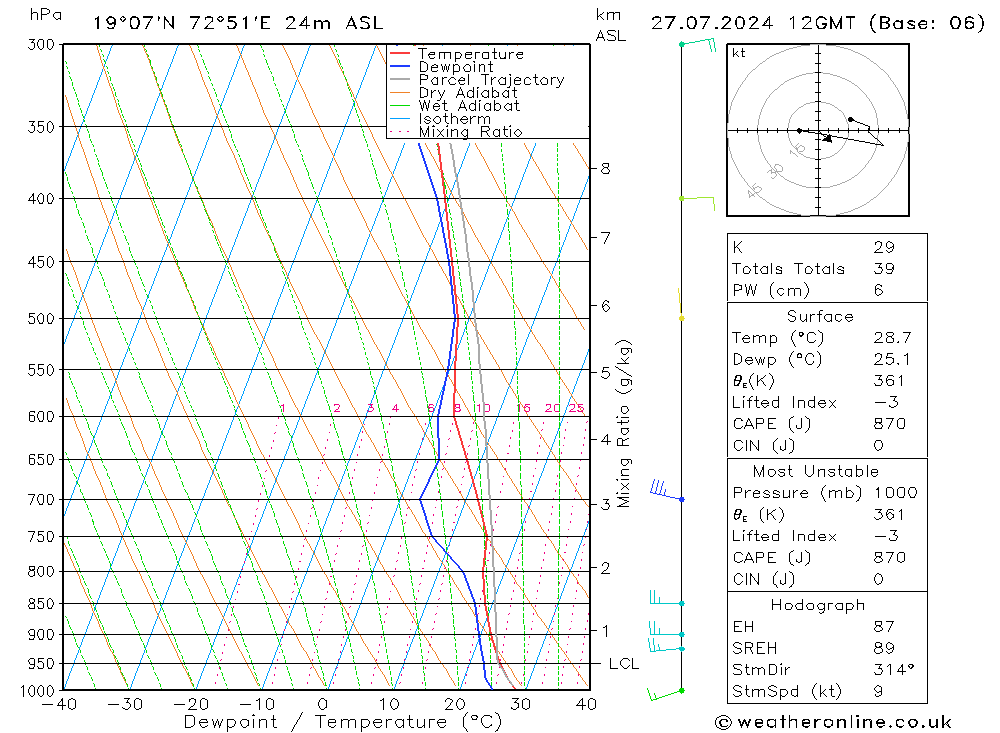Click the cyan wind barb at 900 hPa

[666, 630]
